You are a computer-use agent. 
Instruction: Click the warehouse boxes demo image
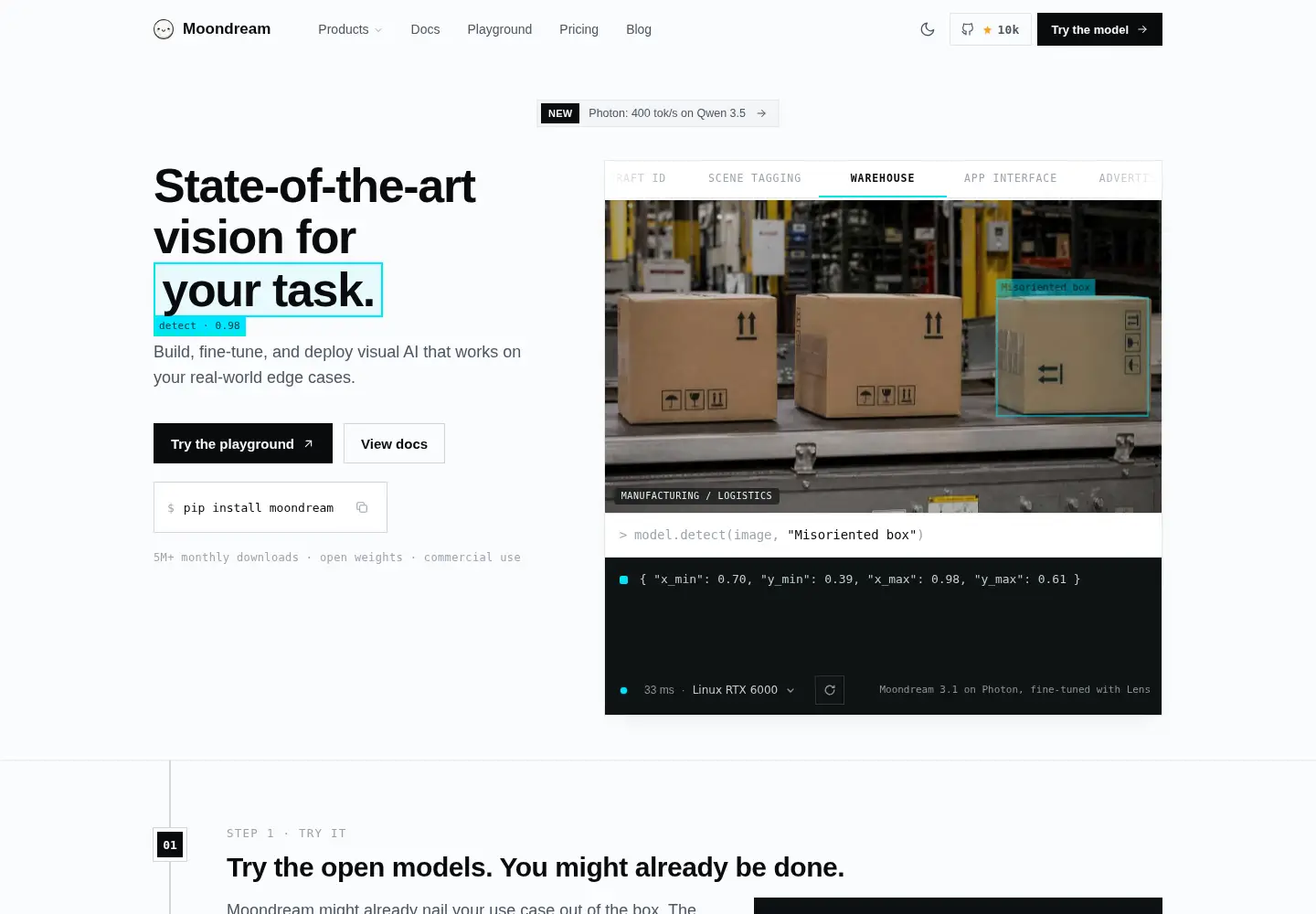point(883,356)
